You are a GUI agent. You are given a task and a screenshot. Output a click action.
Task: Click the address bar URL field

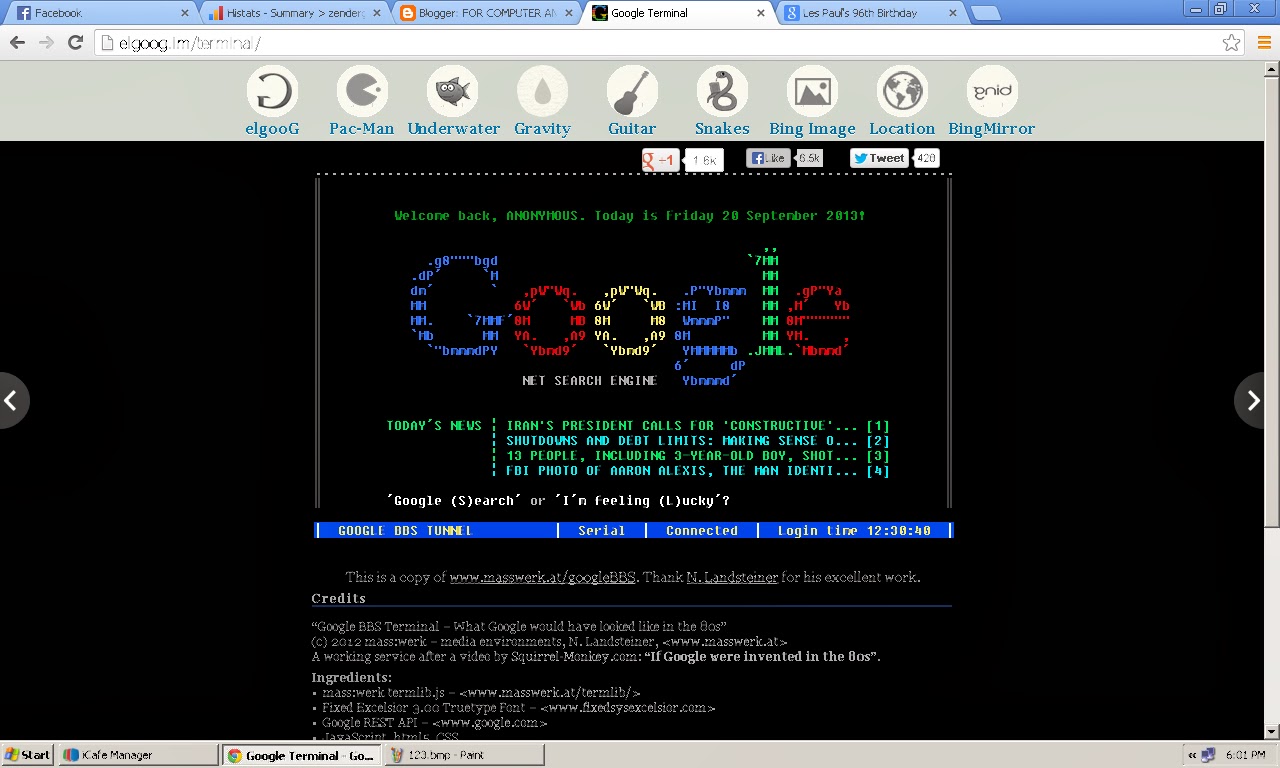660,43
